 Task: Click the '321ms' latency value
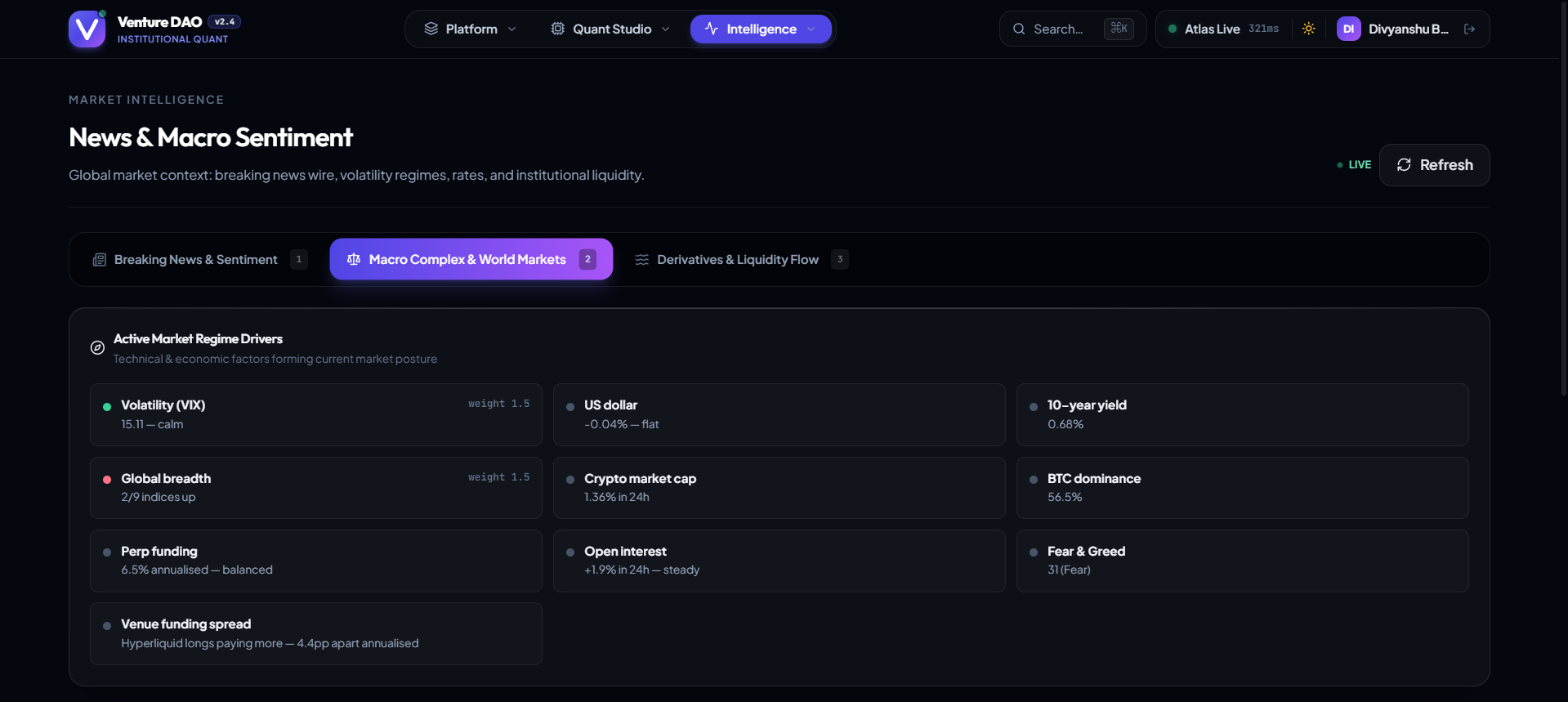(1263, 29)
